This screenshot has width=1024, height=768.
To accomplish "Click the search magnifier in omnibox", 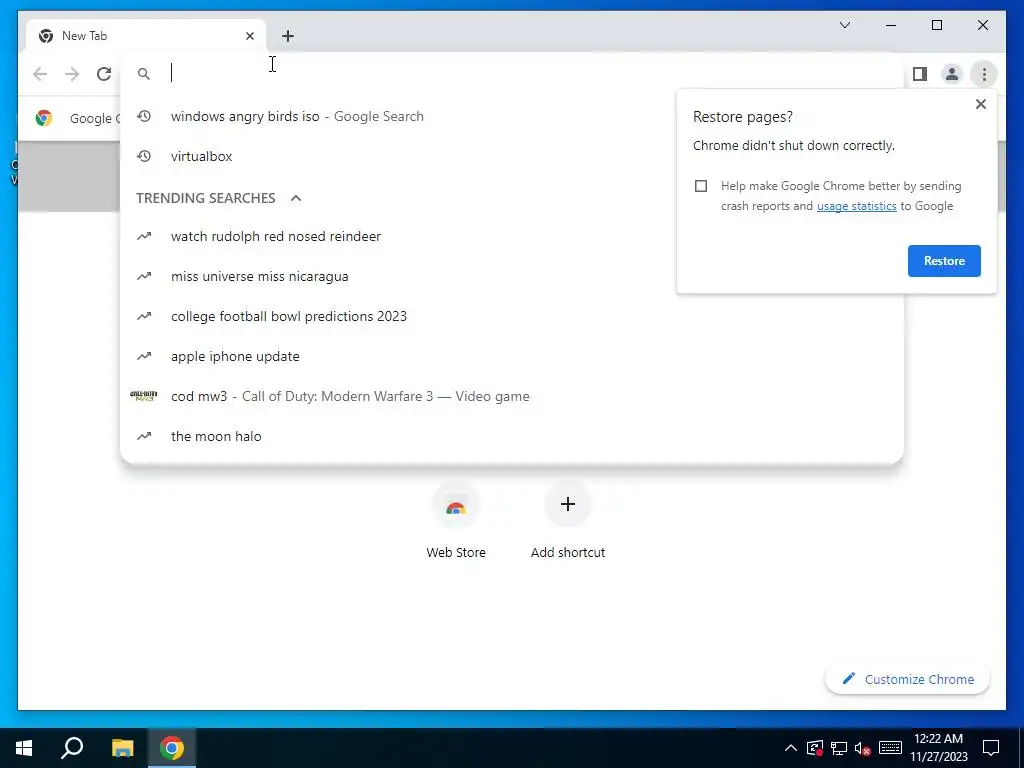I will [144, 74].
